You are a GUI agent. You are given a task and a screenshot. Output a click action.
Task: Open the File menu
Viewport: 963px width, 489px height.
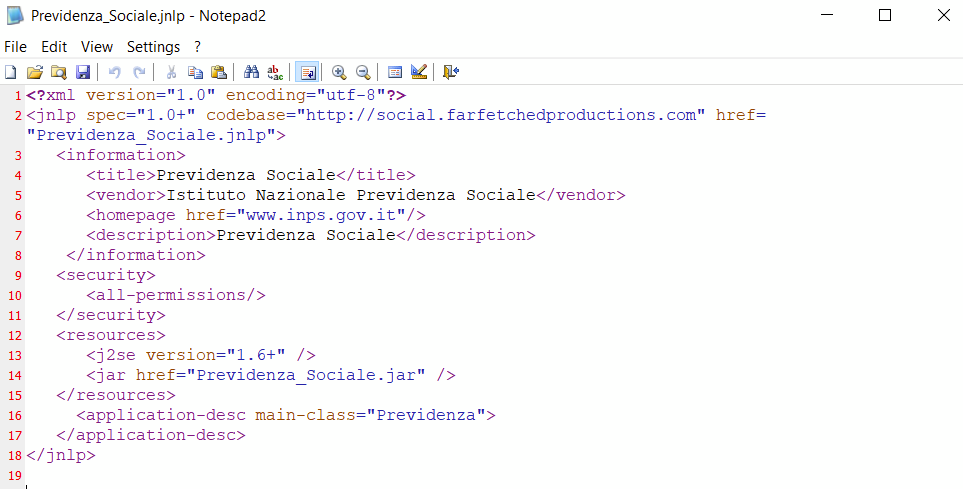(x=15, y=47)
